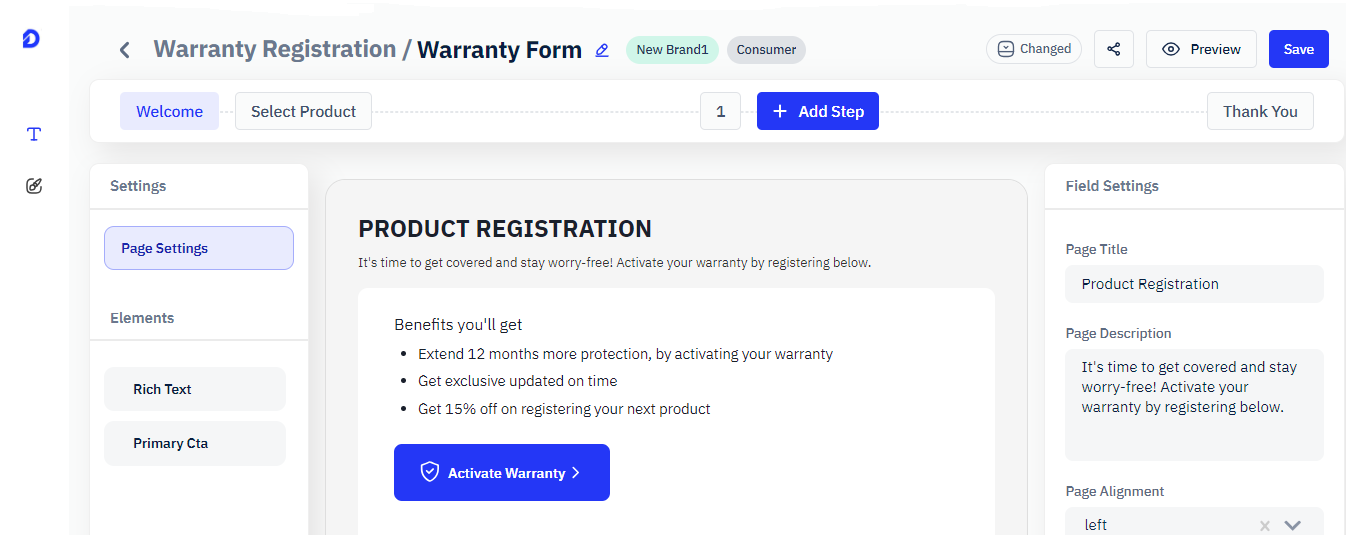Click the Add Step button
The width and height of the screenshot is (1347, 536).
tap(817, 111)
